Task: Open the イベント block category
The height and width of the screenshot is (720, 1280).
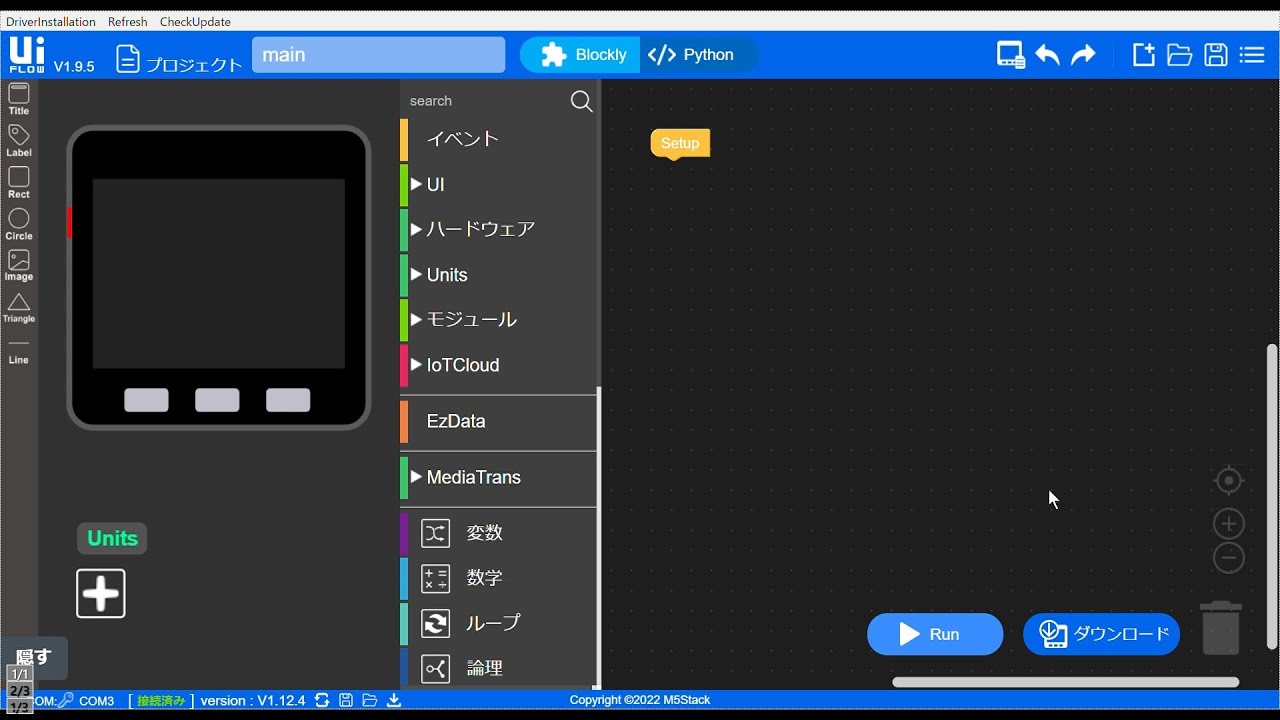Action: tap(499, 139)
